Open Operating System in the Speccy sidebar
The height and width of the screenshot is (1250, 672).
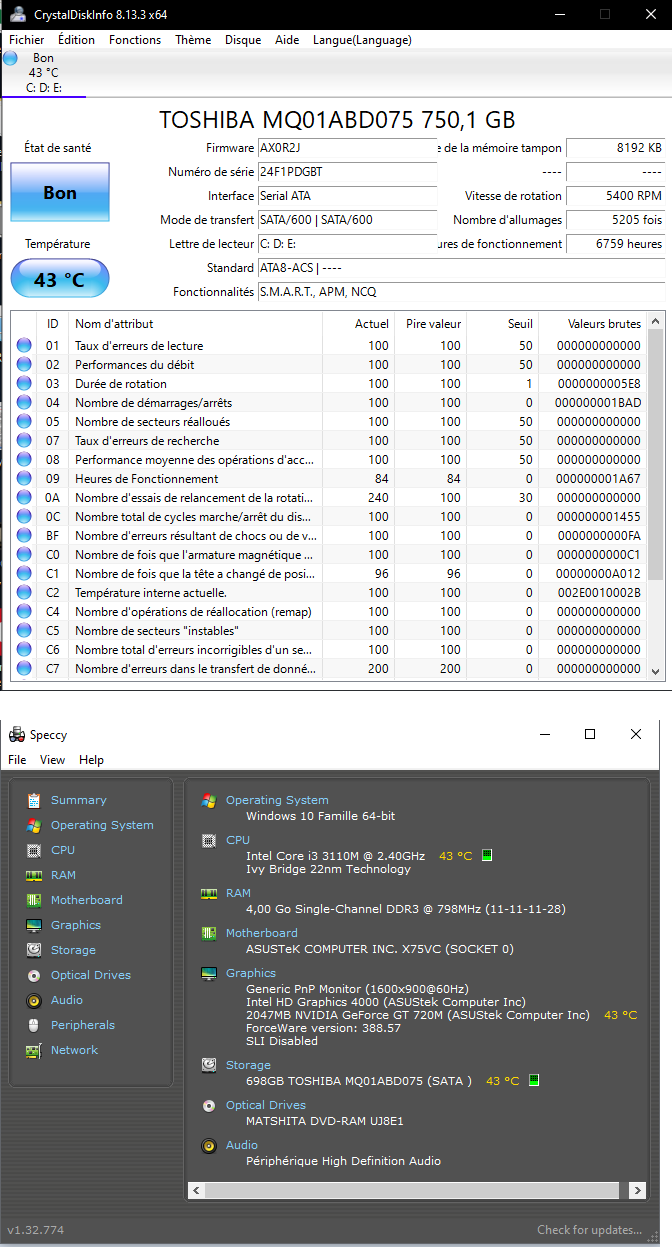click(102, 825)
